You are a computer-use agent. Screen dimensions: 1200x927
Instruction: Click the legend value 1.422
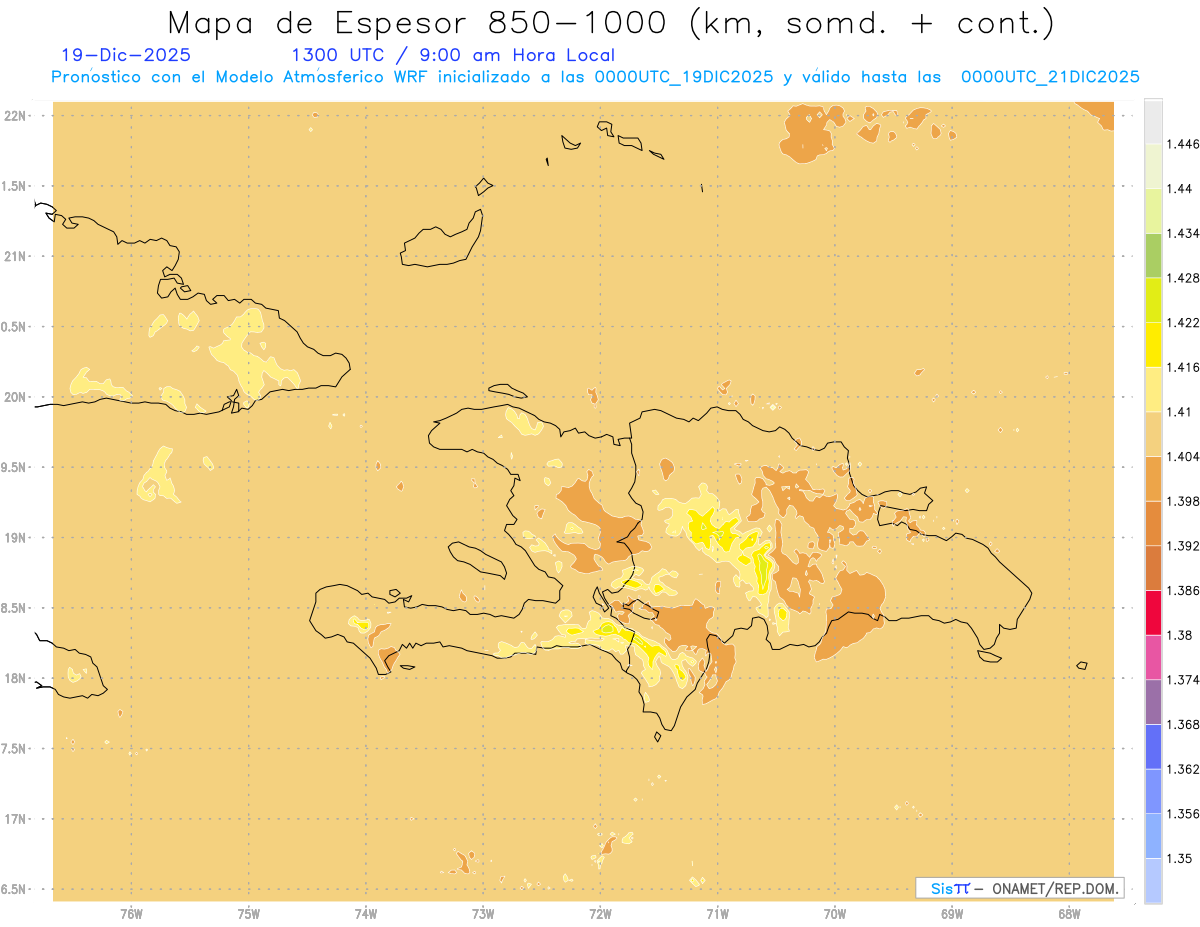point(1184,322)
